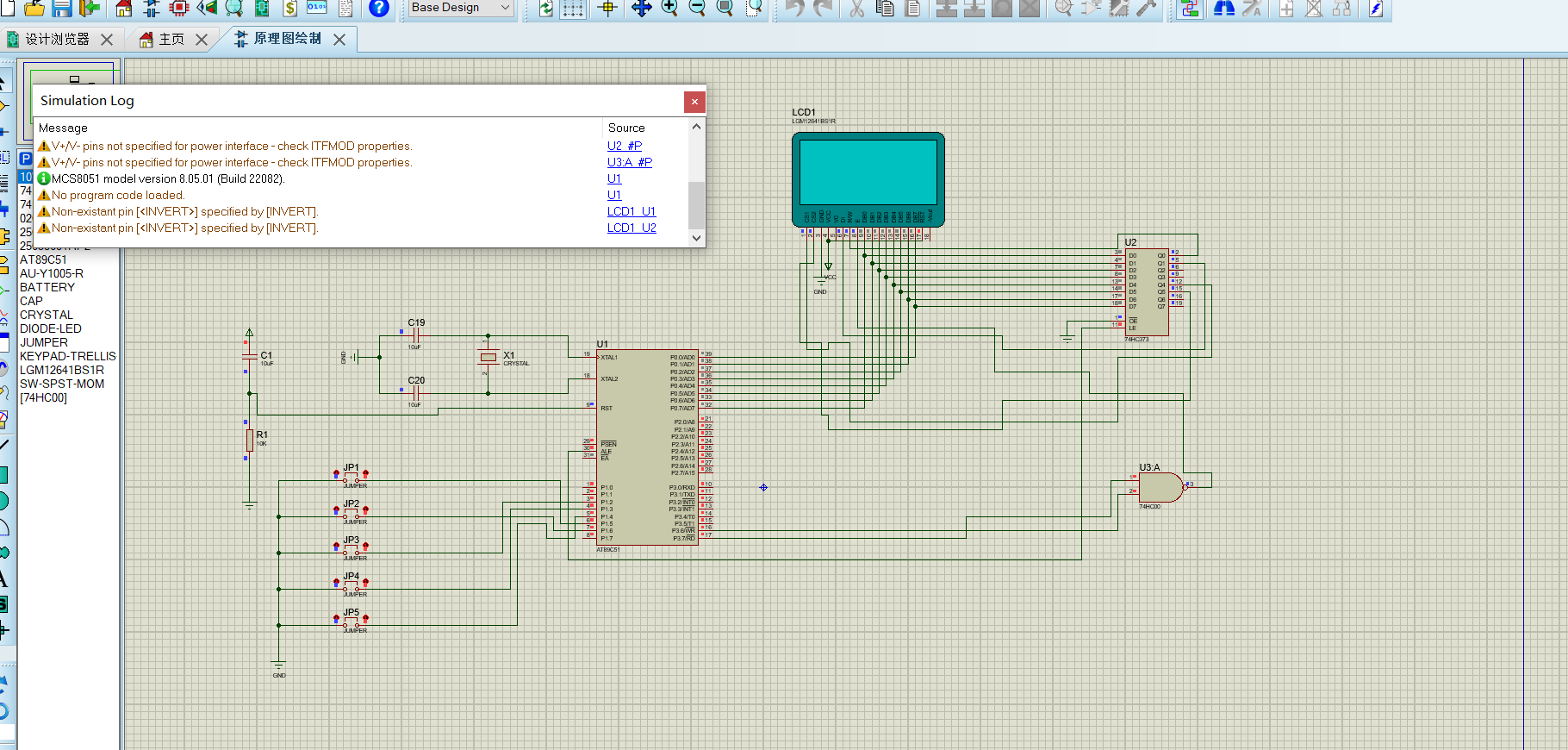Open PCB Layout with the red chip icon
Image resolution: width=1568 pixels, height=750 pixels.
178,9
